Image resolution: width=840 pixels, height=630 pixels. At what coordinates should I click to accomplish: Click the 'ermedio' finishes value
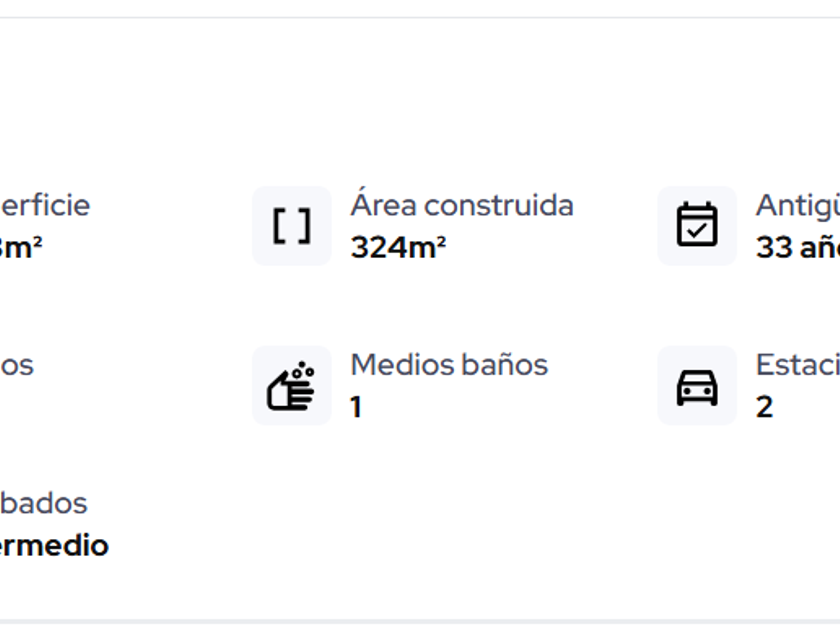click(54, 546)
